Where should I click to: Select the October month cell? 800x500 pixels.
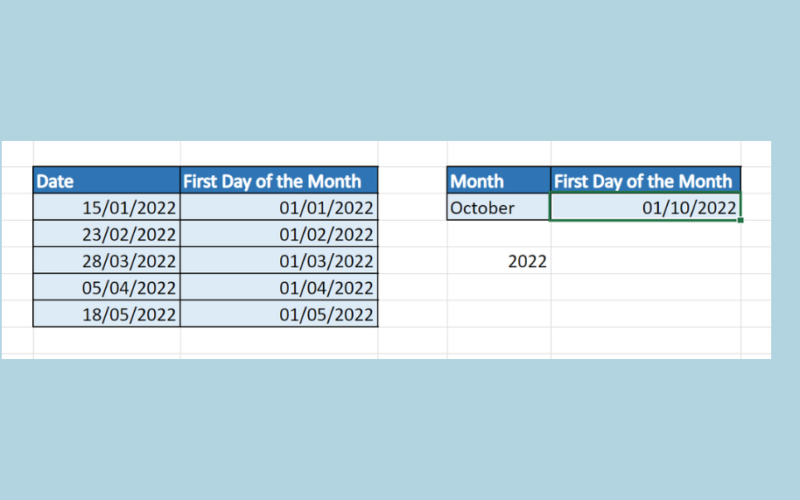point(498,208)
